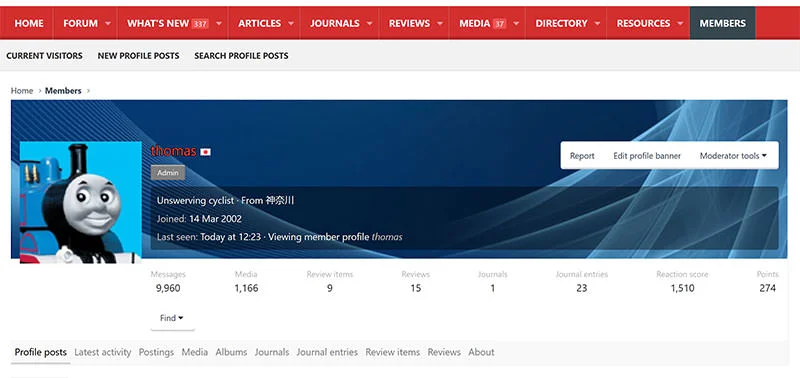The image size is (800, 378).
Task: Switch to the Journals profile tab
Action: coord(272,352)
